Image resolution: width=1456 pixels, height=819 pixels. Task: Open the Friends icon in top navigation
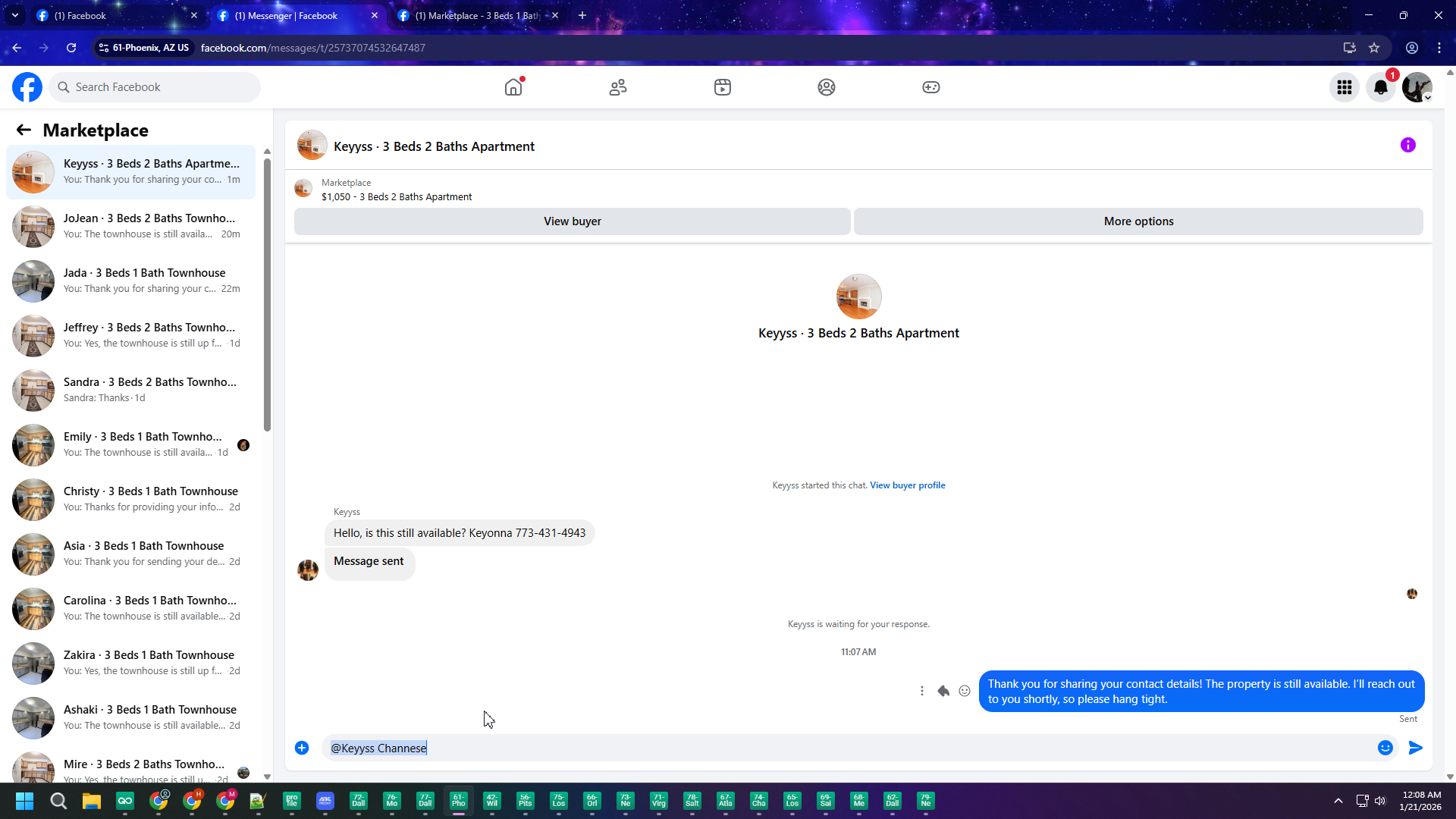click(618, 87)
